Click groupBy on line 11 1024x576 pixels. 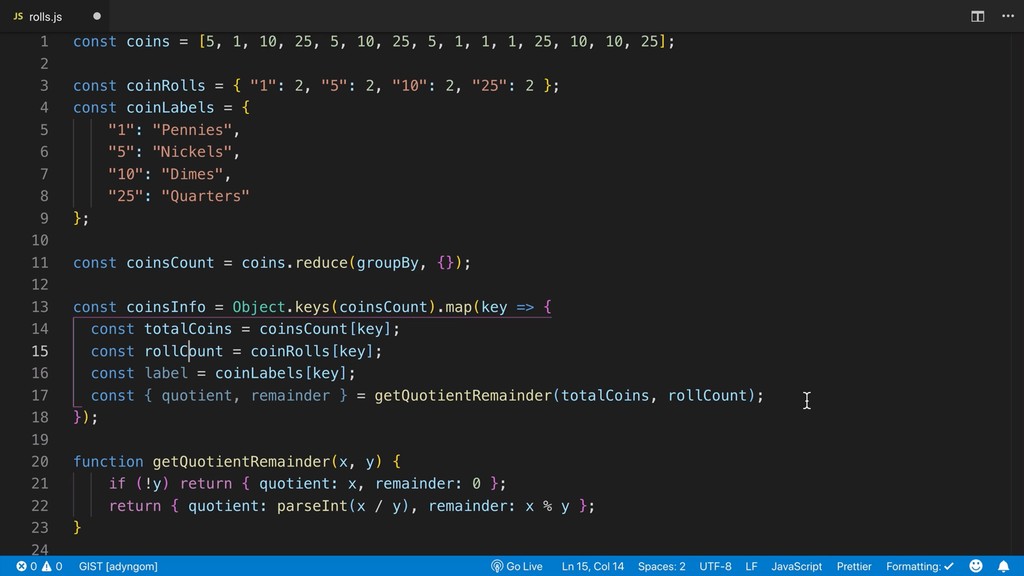click(387, 263)
